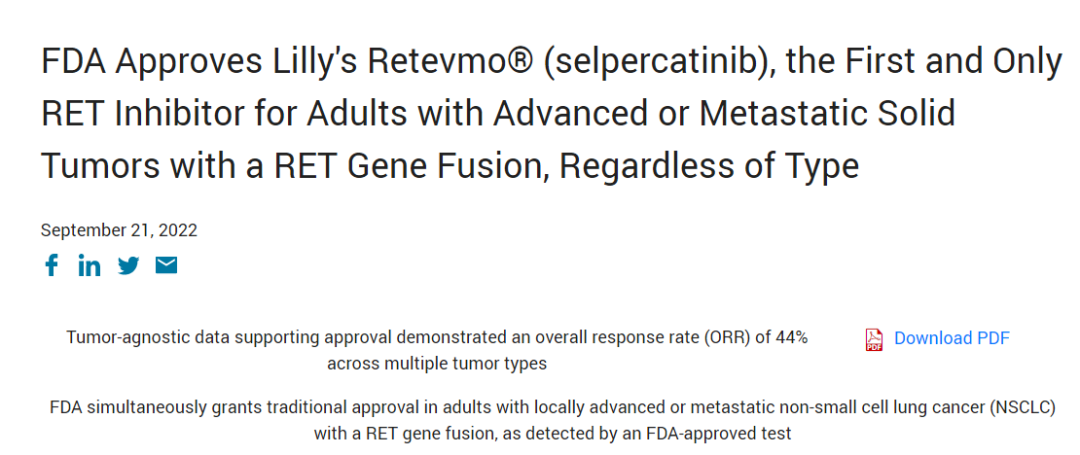Click the "Tumor-agnostic data" summary sentence
This screenshot has width=1080, height=455.
436,338
